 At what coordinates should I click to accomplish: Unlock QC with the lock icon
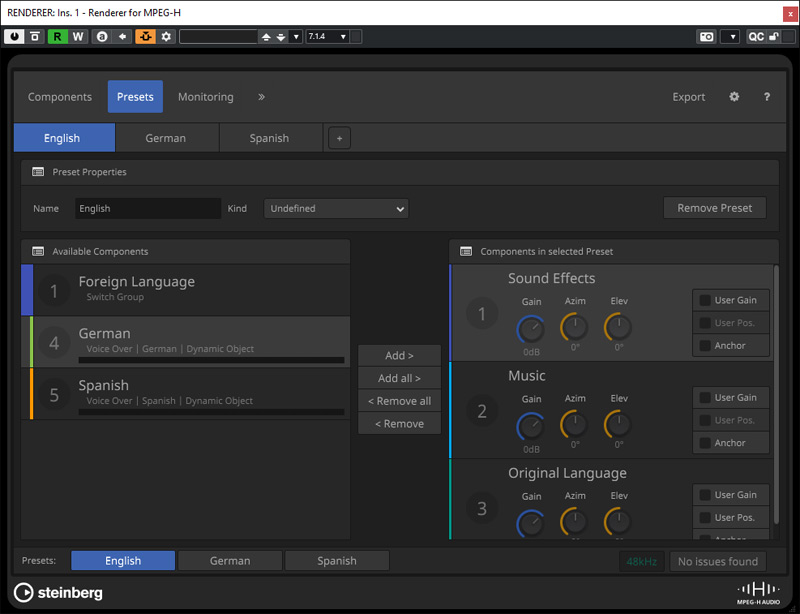click(x=775, y=36)
